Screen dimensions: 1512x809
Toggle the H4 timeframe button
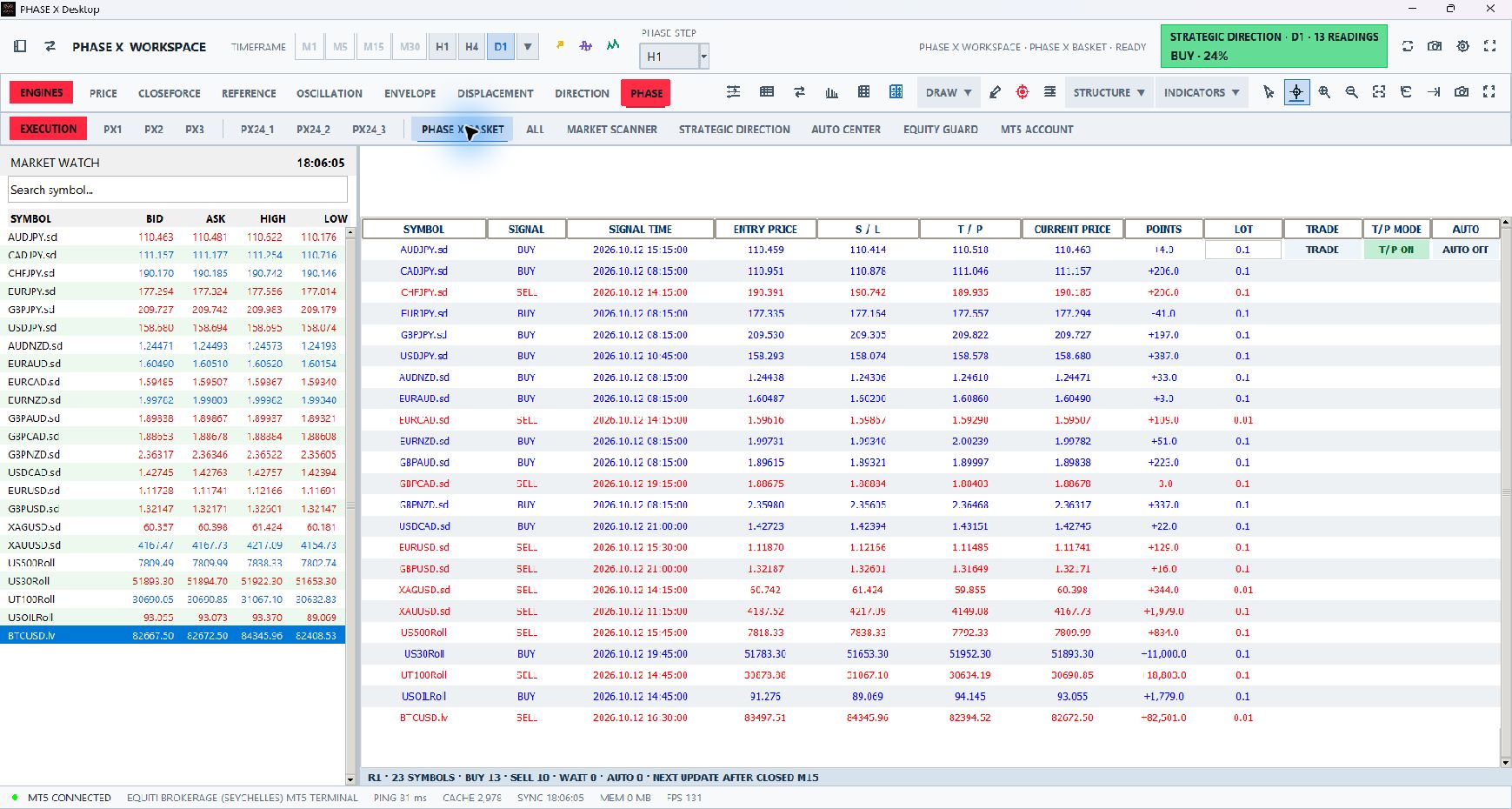tap(471, 47)
